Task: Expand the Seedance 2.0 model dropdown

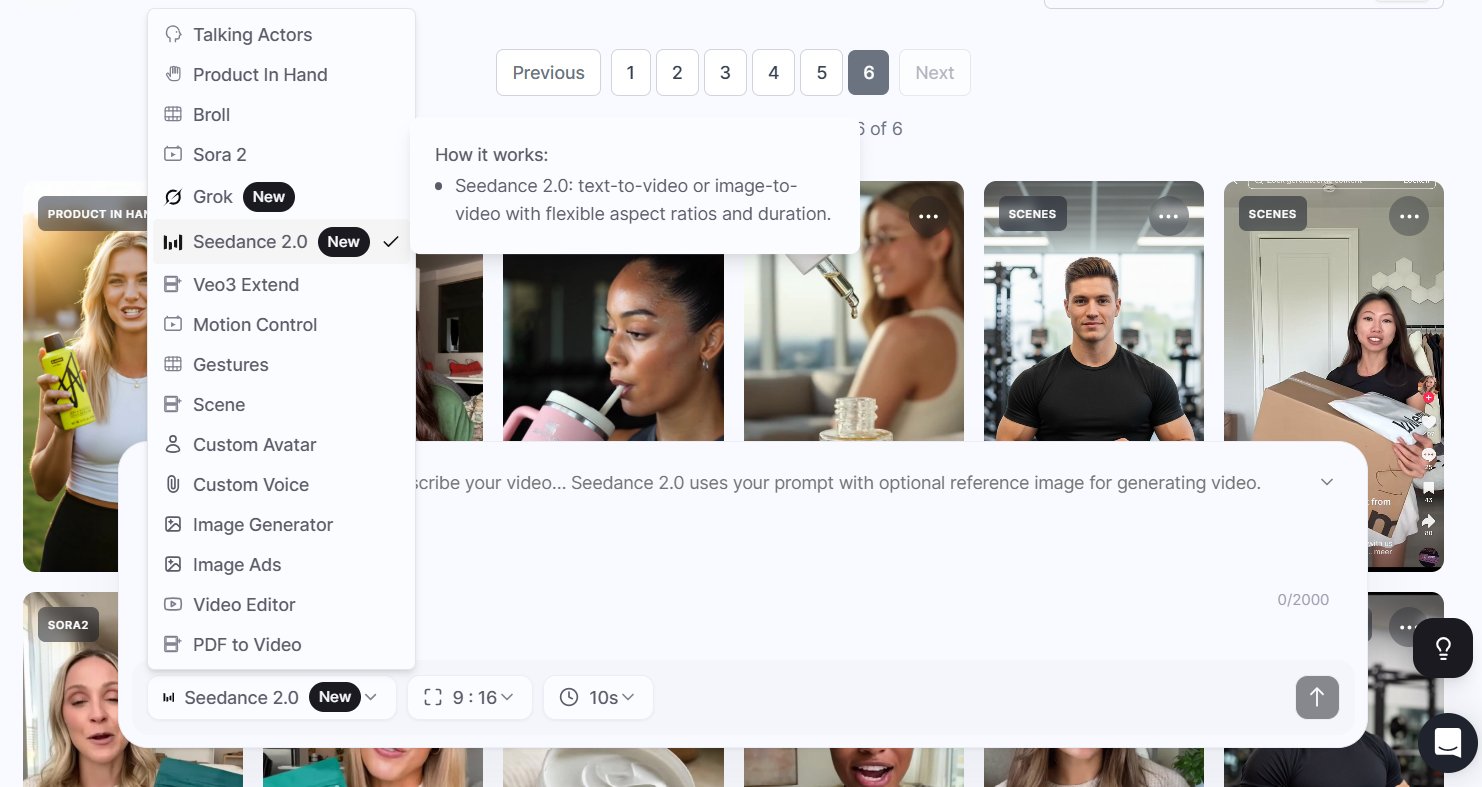Action: point(271,697)
